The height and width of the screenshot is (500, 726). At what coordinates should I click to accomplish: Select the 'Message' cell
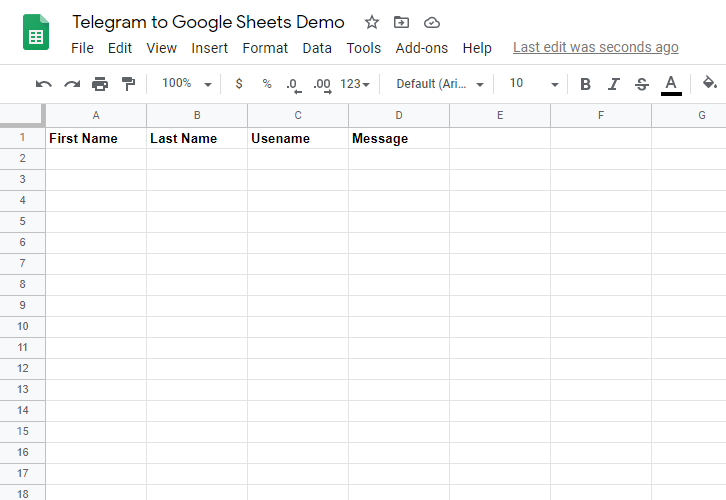coord(399,138)
